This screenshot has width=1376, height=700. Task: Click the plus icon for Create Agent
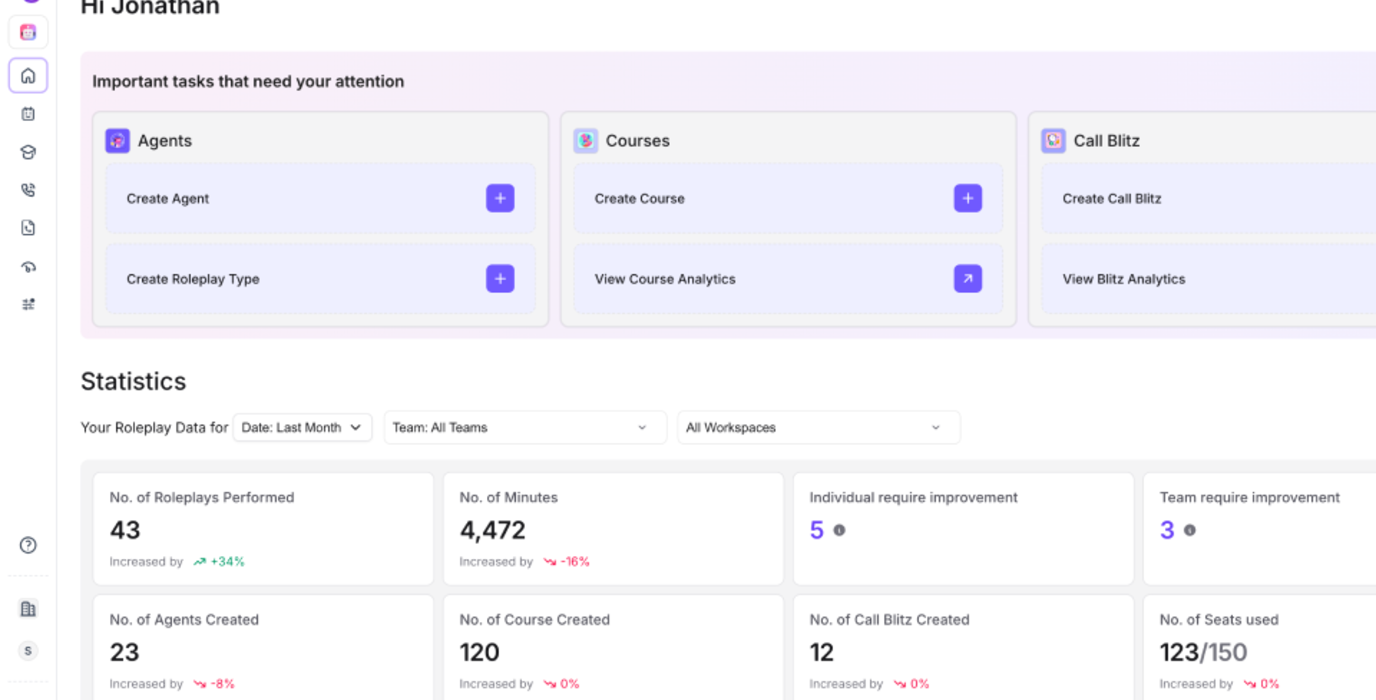(500, 198)
